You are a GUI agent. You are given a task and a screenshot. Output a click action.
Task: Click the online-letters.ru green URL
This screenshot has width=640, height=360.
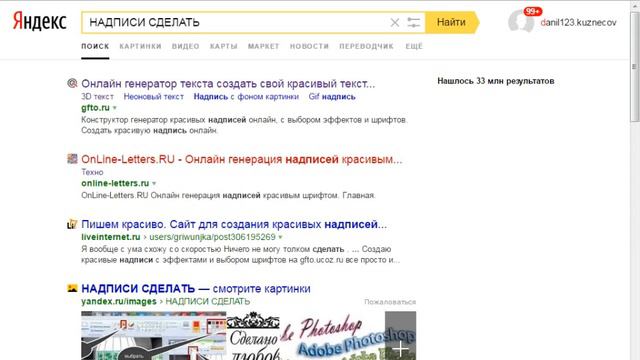point(115,183)
